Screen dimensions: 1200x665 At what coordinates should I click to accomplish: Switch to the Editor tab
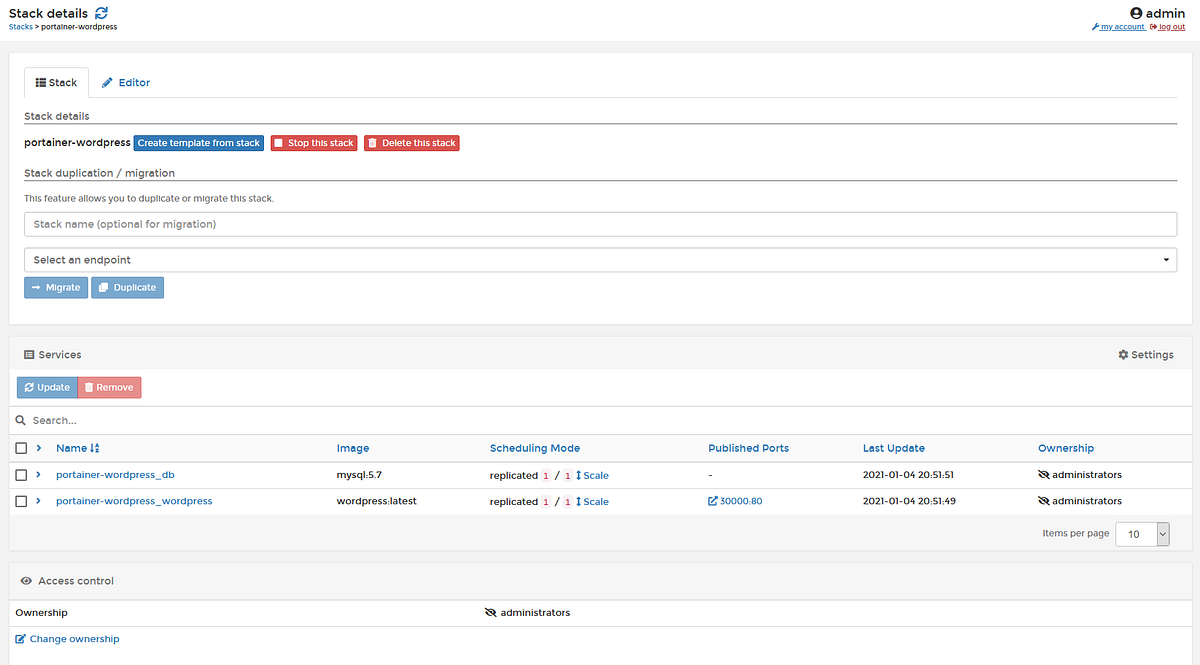[x=126, y=82]
